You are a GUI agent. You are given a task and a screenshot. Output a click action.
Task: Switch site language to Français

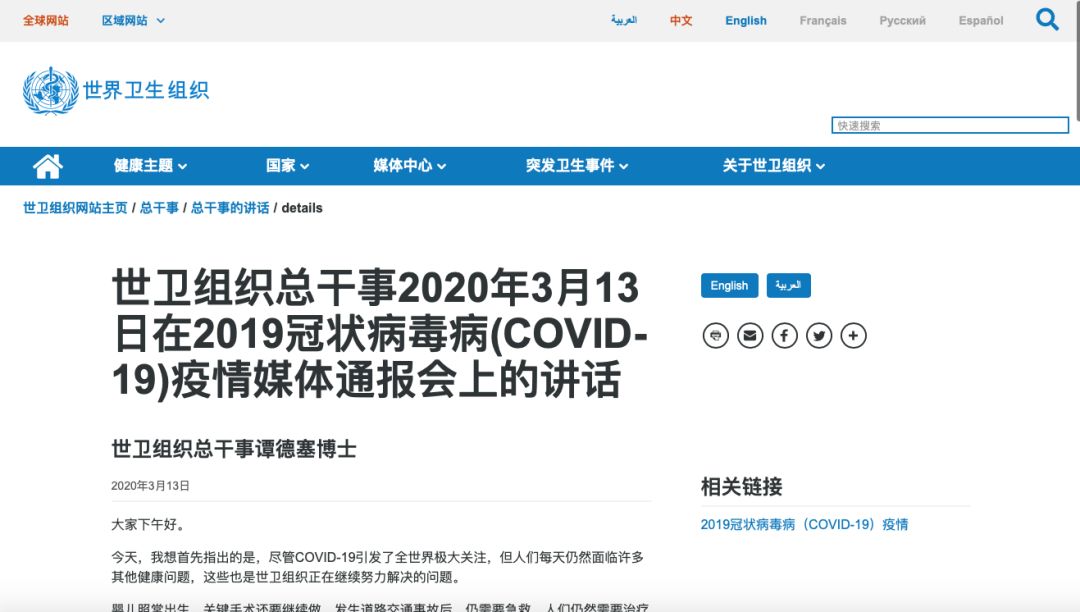(x=822, y=21)
